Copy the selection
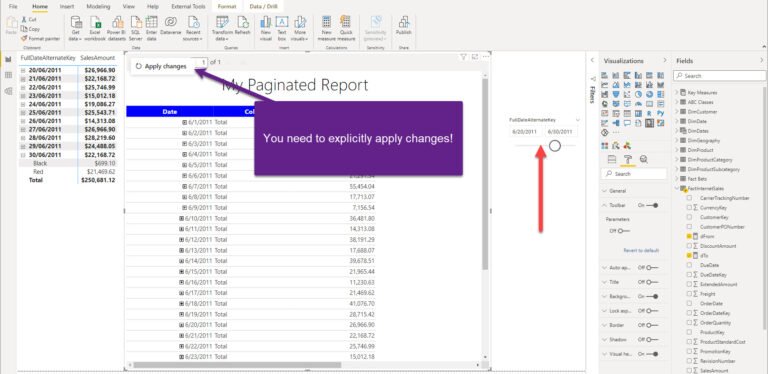The image size is (768, 374). [x=30, y=29]
